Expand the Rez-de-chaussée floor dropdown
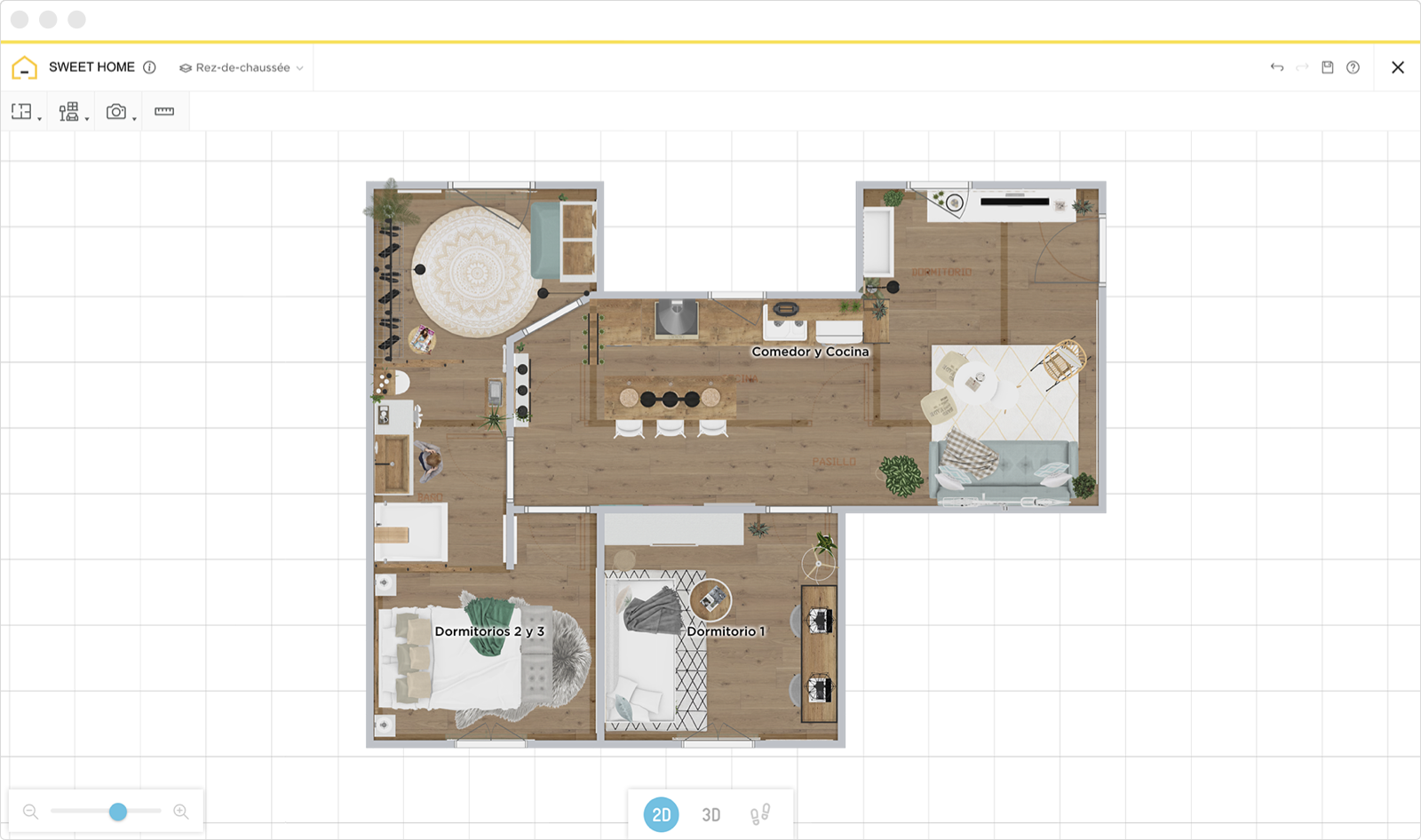 [x=242, y=67]
